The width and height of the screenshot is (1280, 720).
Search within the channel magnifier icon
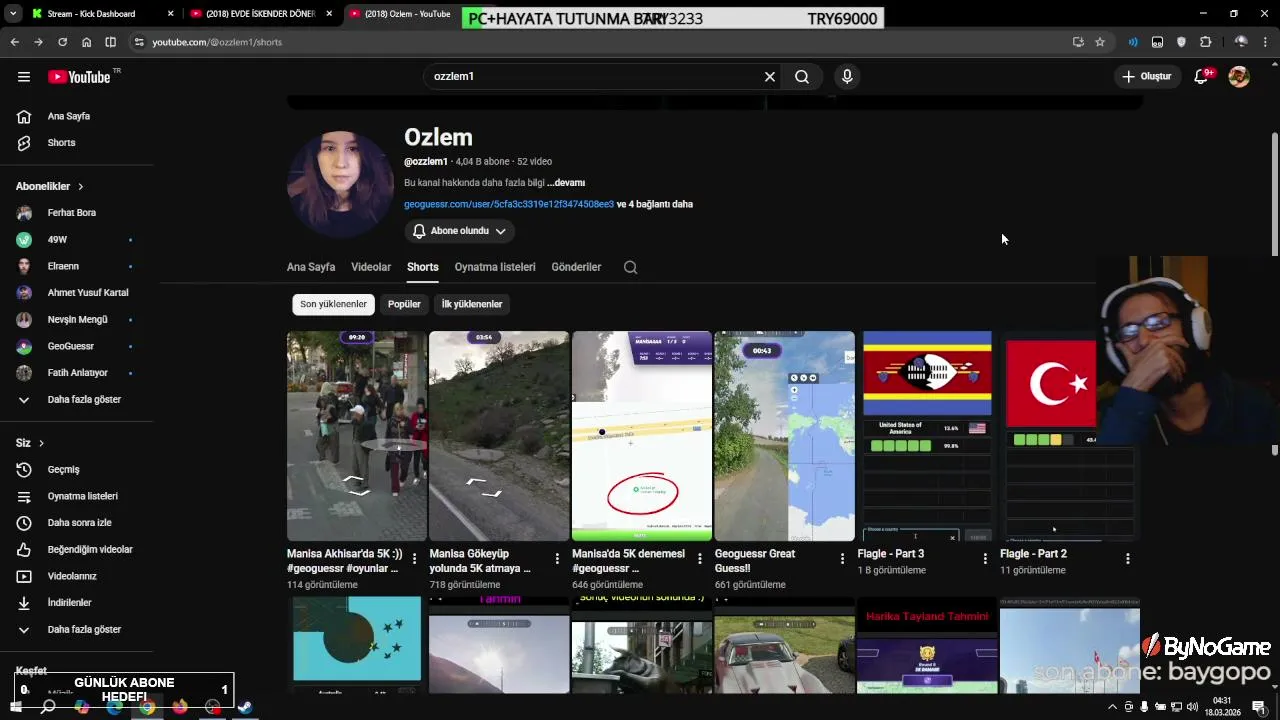[630, 267]
